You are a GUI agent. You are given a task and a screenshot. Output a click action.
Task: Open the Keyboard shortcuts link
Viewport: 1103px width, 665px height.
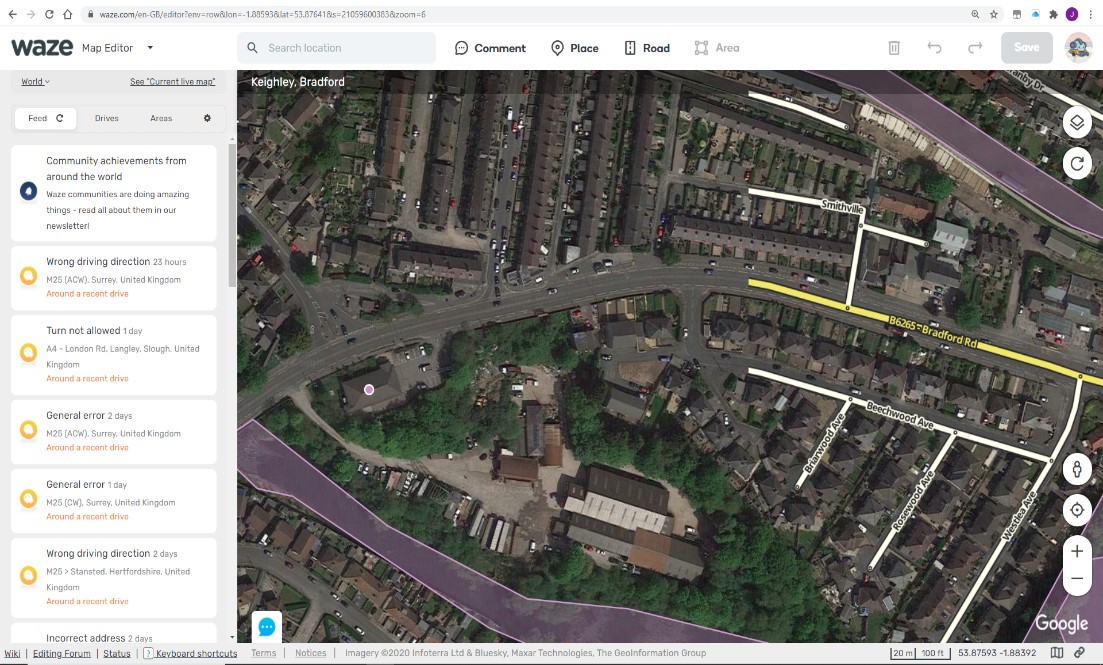[196, 653]
